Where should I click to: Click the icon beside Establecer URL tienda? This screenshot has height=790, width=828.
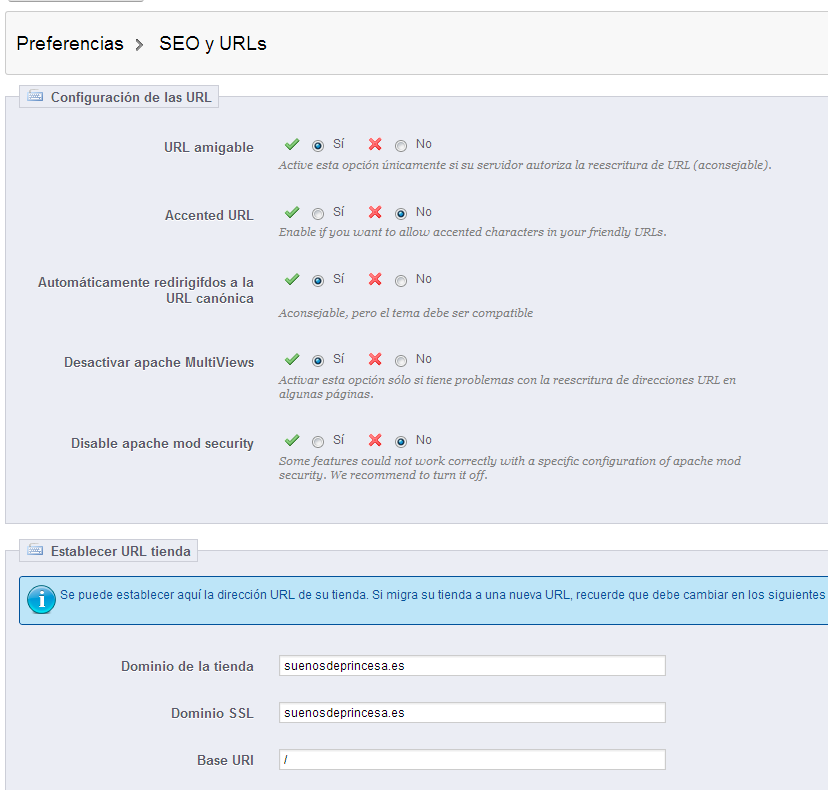[35, 550]
